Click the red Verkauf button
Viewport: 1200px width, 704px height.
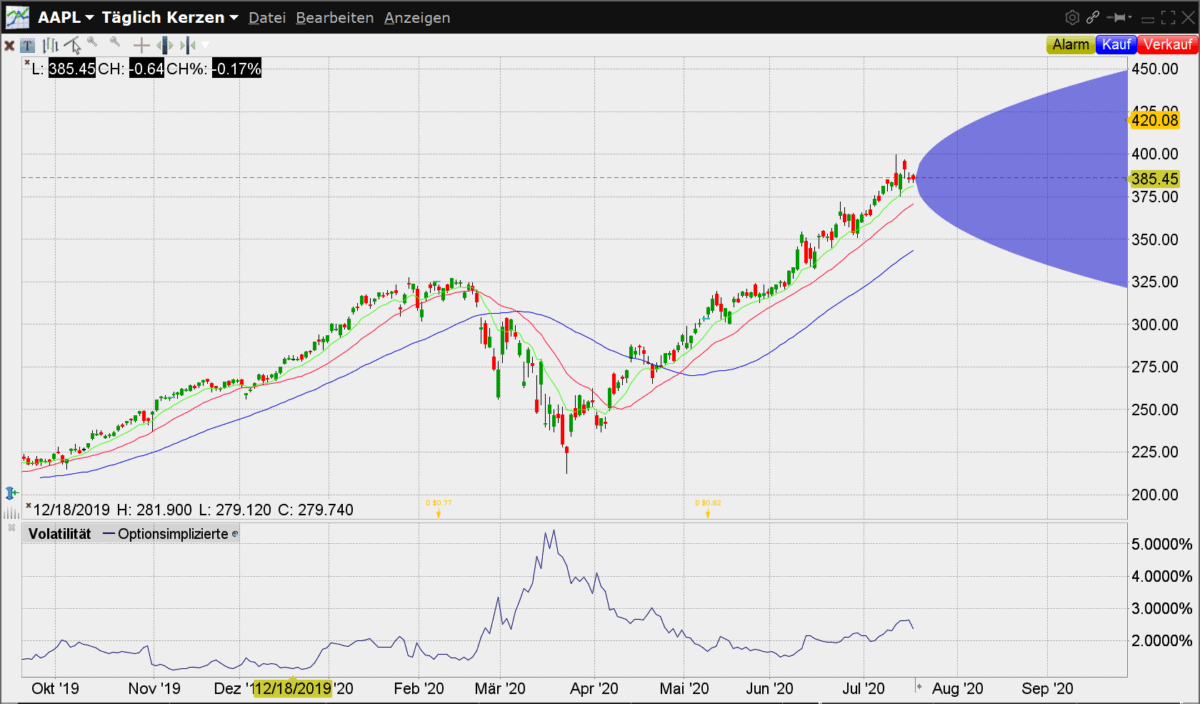coord(1167,45)
